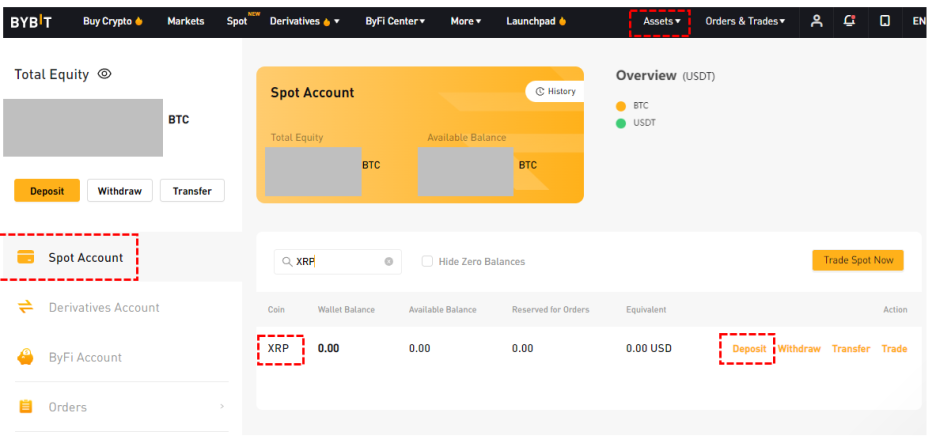Click the green USDT legend dot
Viewport: 936px width, 447px height.
coord(621,124)
